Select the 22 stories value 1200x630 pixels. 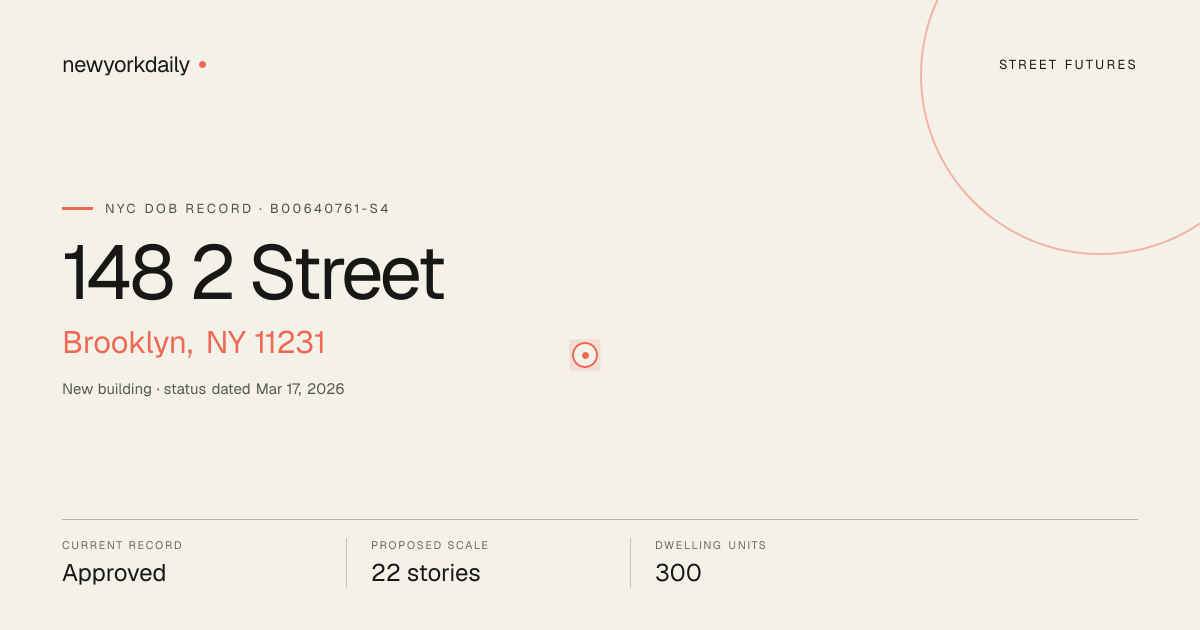pyautogui.click(x=426, y=573)
